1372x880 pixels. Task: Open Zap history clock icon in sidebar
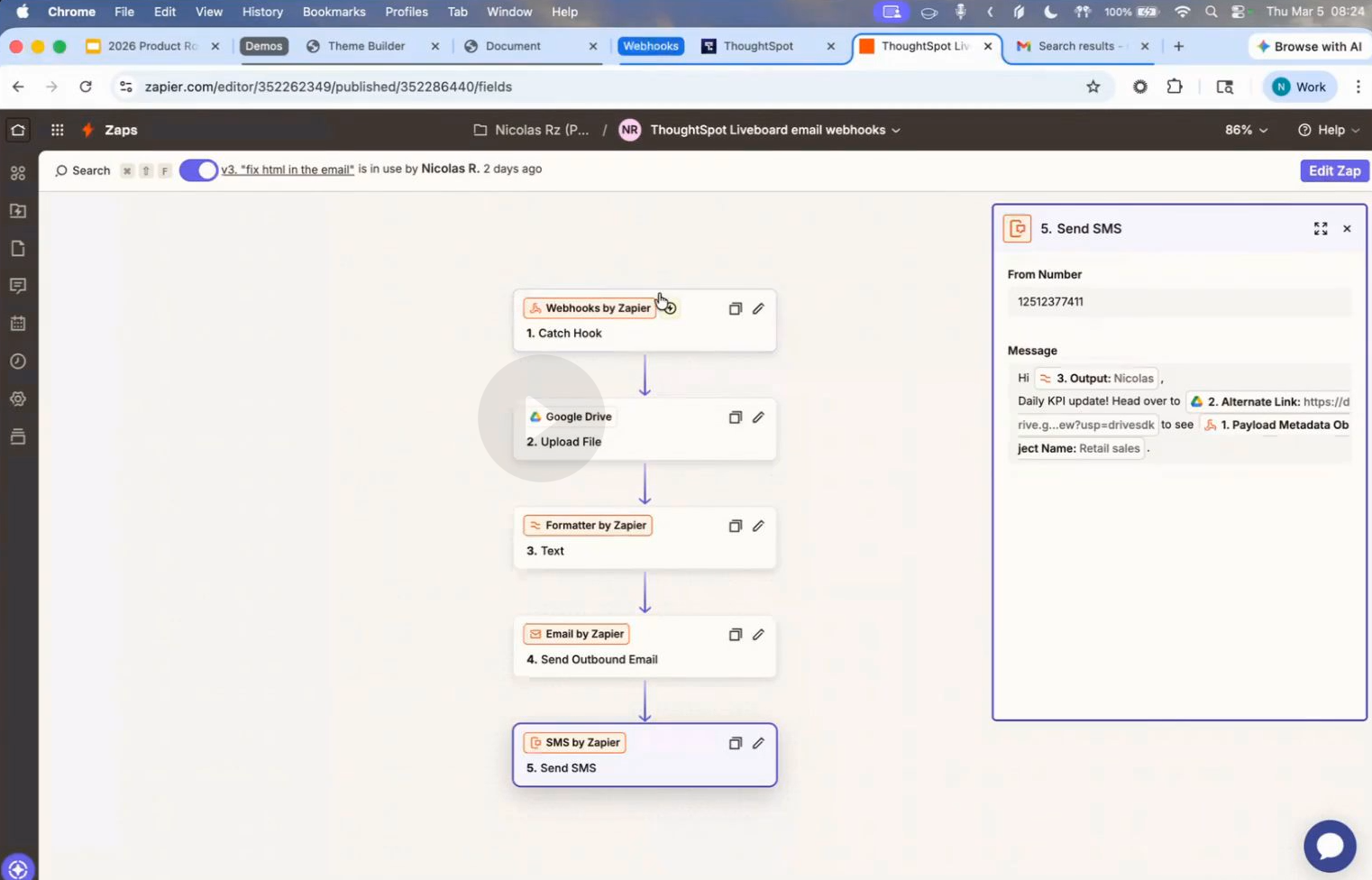click(18, 362)
